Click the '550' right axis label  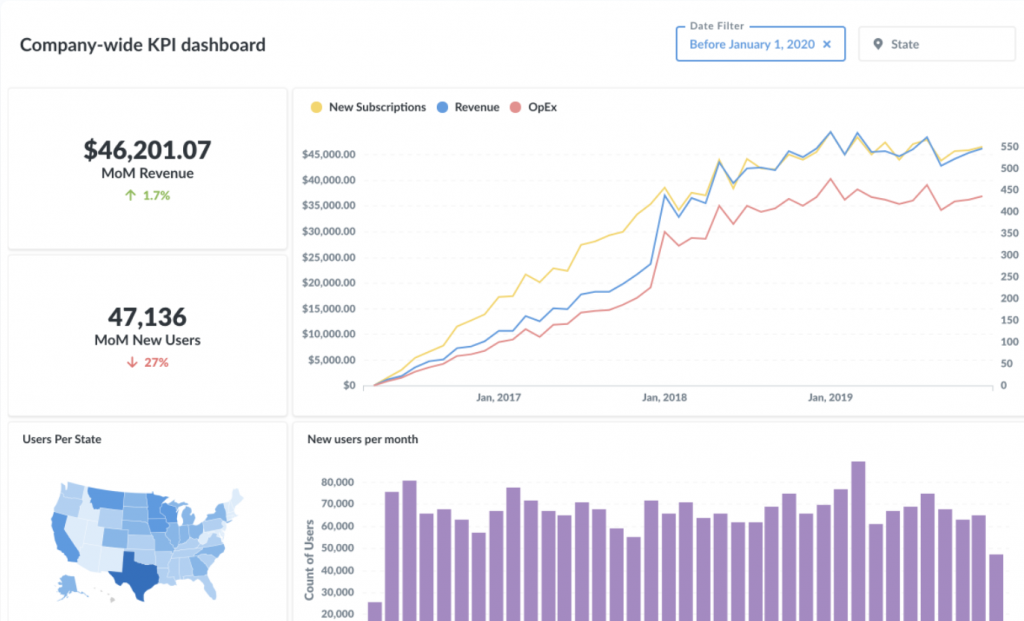click(x=1010, y=147)
